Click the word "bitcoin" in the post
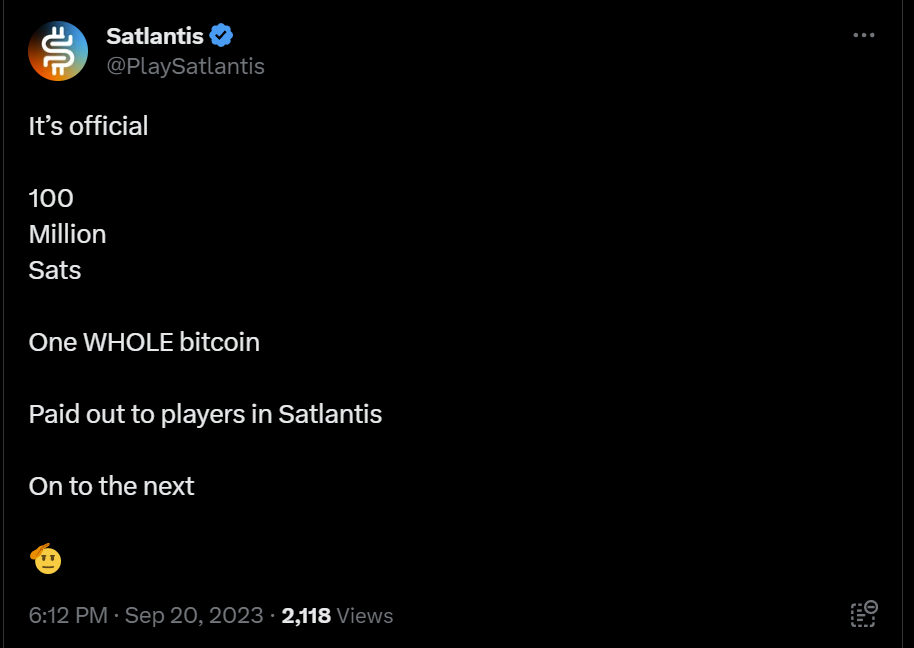This screenshot has width=914, height=648. tap(219, 342)
